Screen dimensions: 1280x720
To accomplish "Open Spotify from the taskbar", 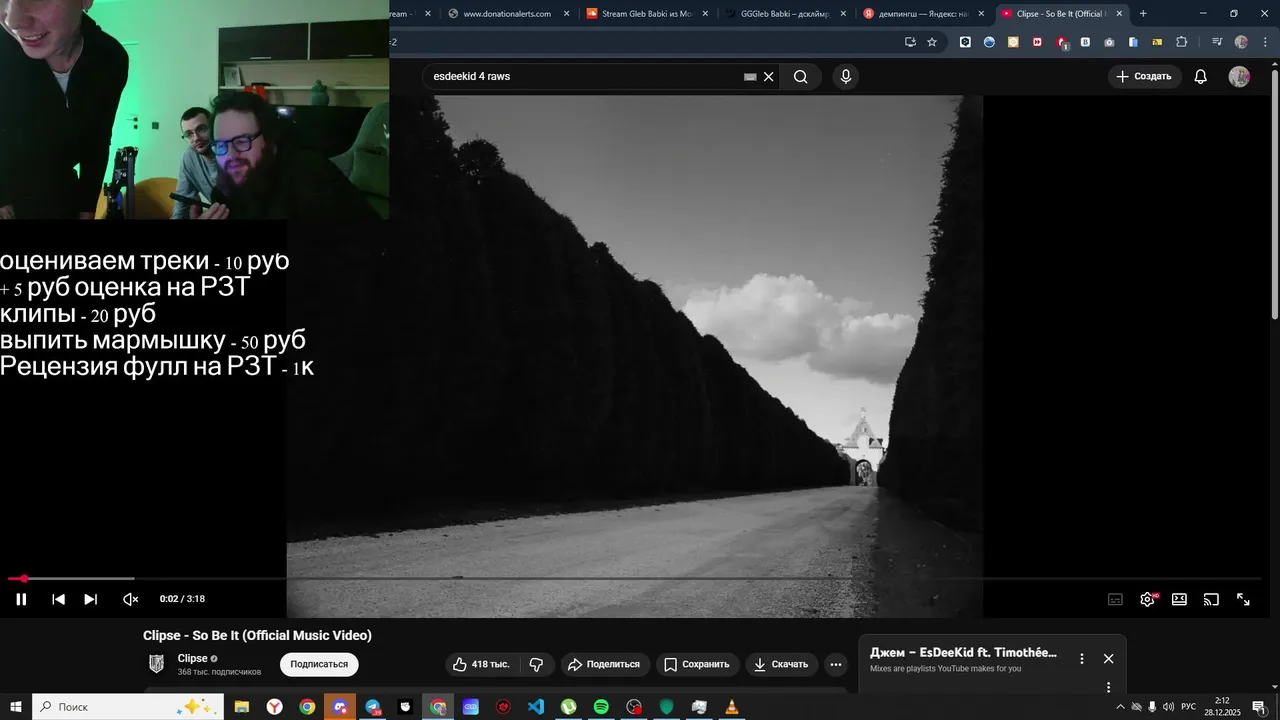I will [x=601, y=707].
